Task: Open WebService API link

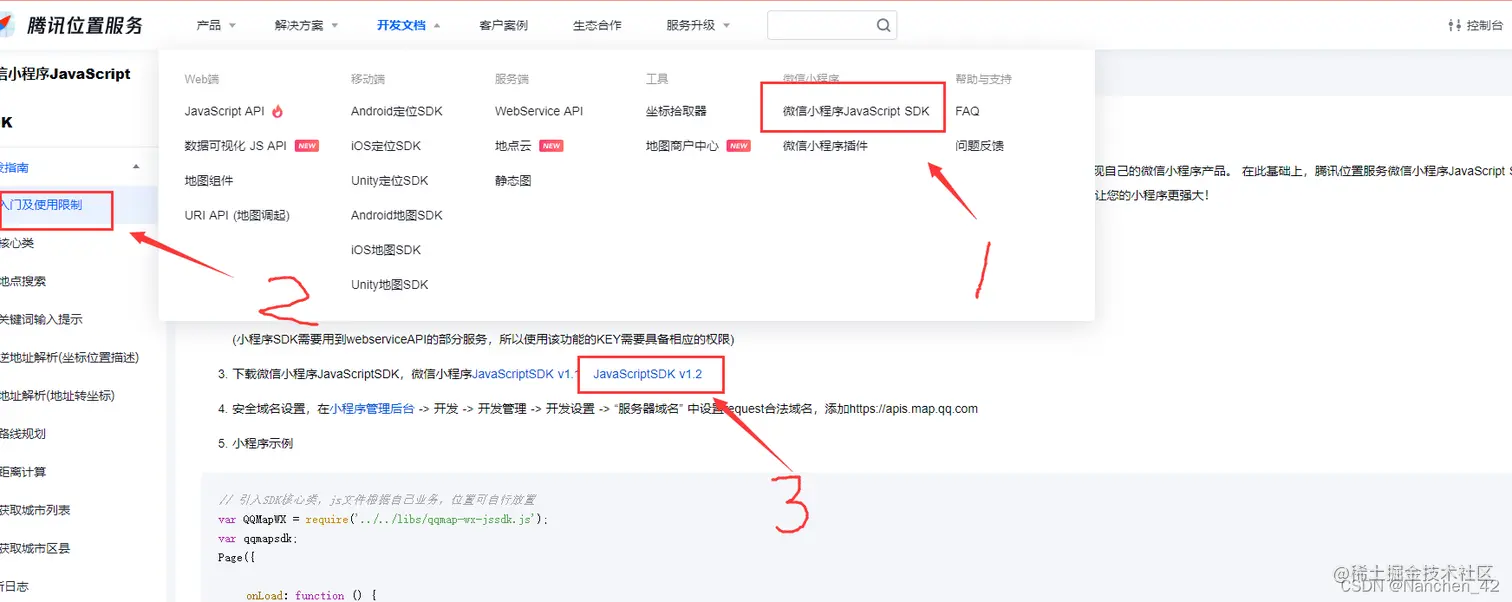Action: point(539,111)
